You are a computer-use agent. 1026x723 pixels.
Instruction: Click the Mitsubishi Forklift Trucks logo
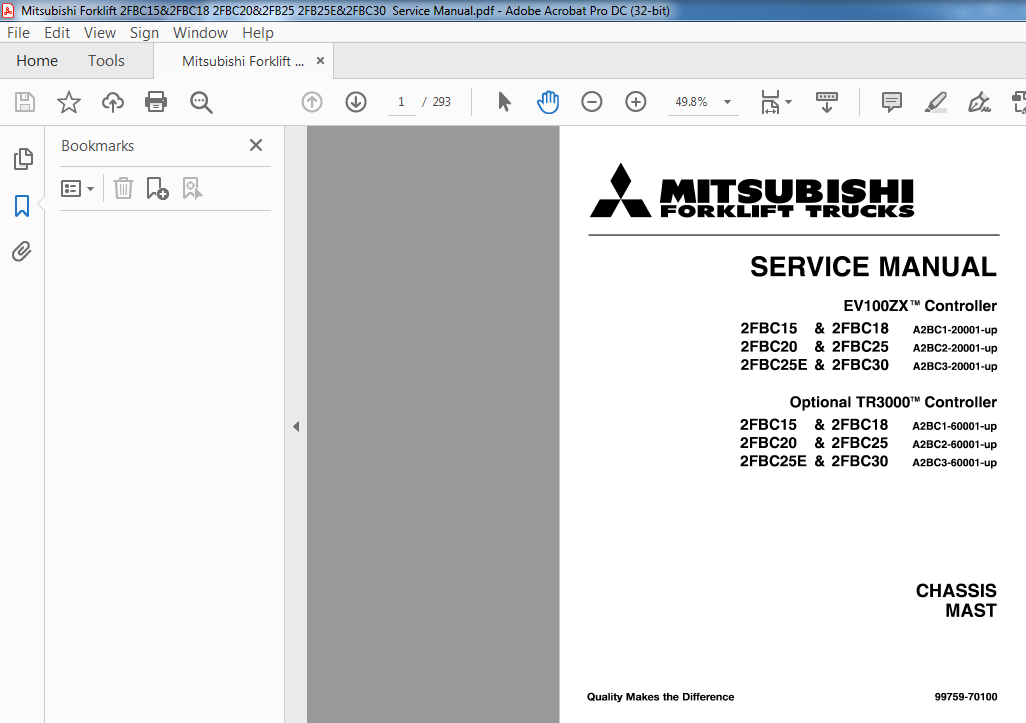(x=752, y=190)
